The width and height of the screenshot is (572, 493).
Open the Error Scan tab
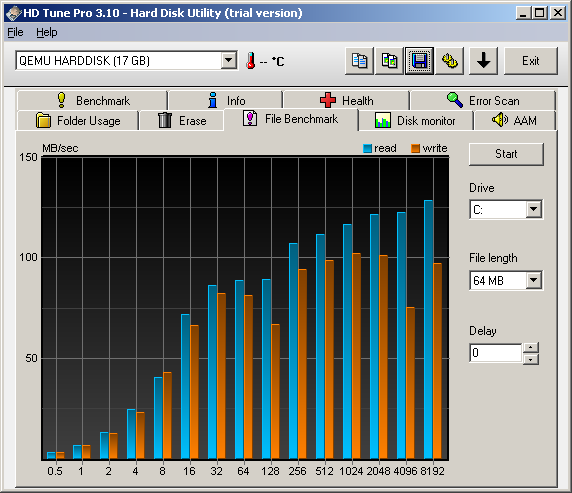point(483,100)
